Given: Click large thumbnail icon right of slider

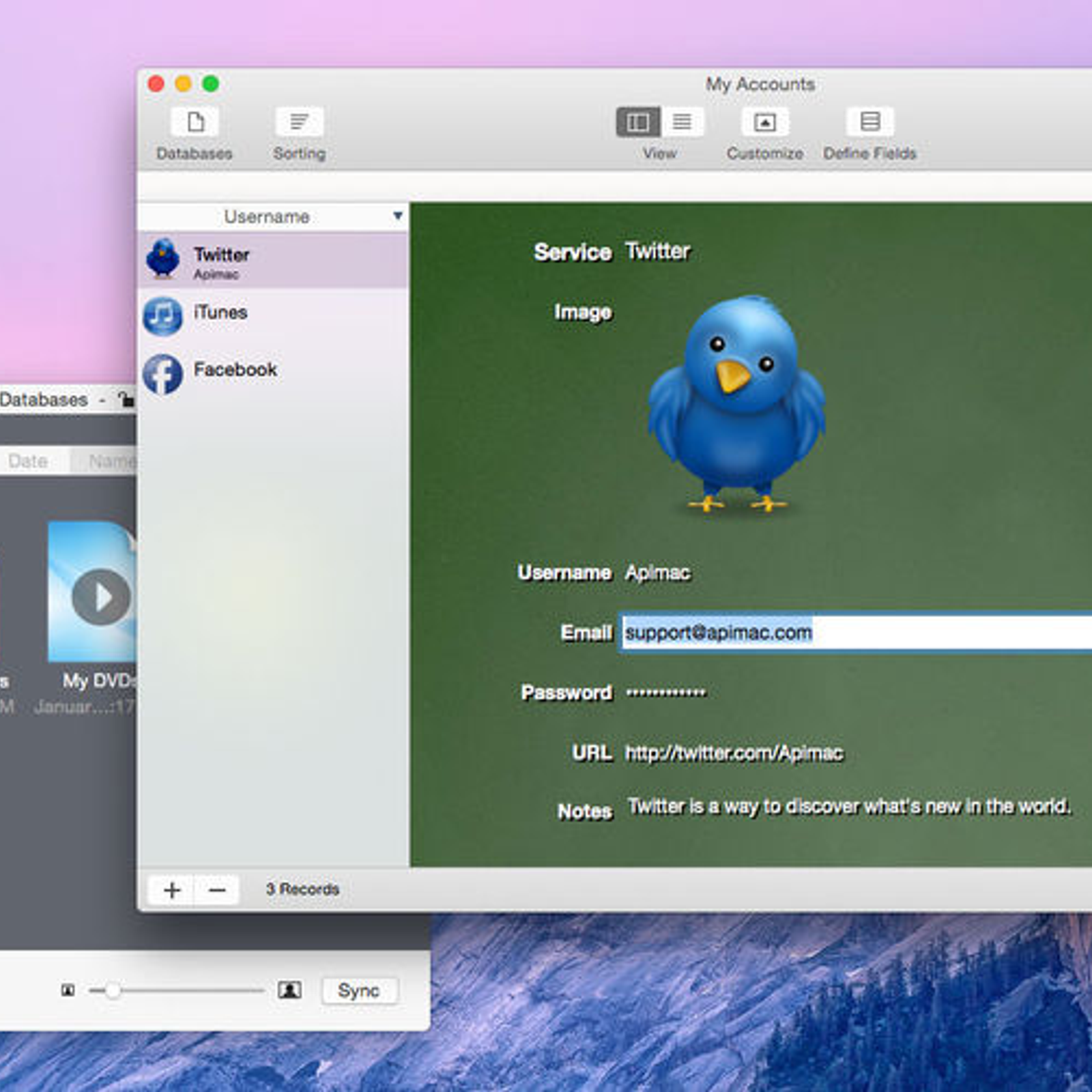Looking at the screenshot, I should point(289,990).
